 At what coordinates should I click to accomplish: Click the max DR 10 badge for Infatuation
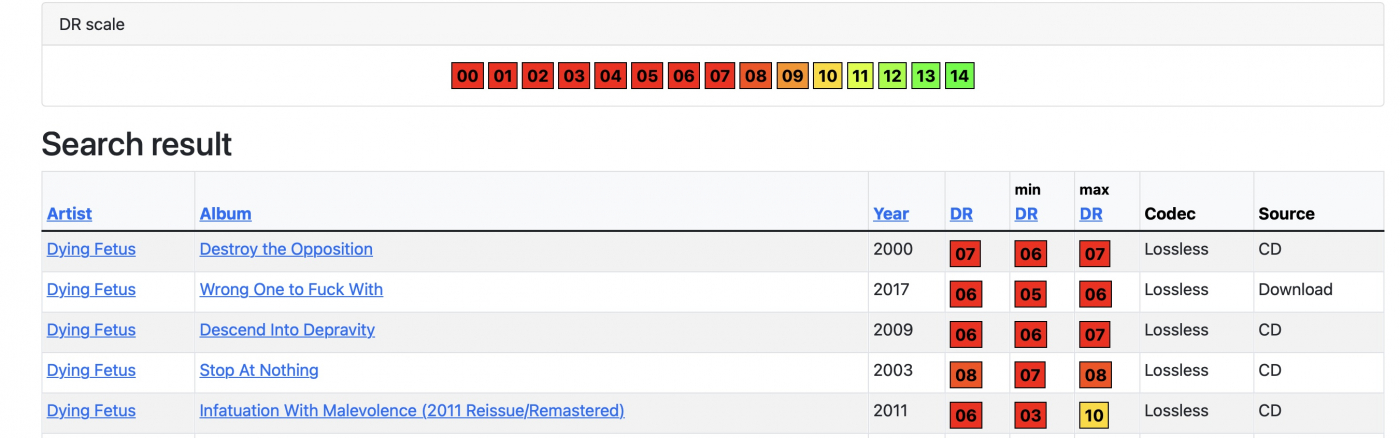pyautogui.click(x=1094, y=415)
